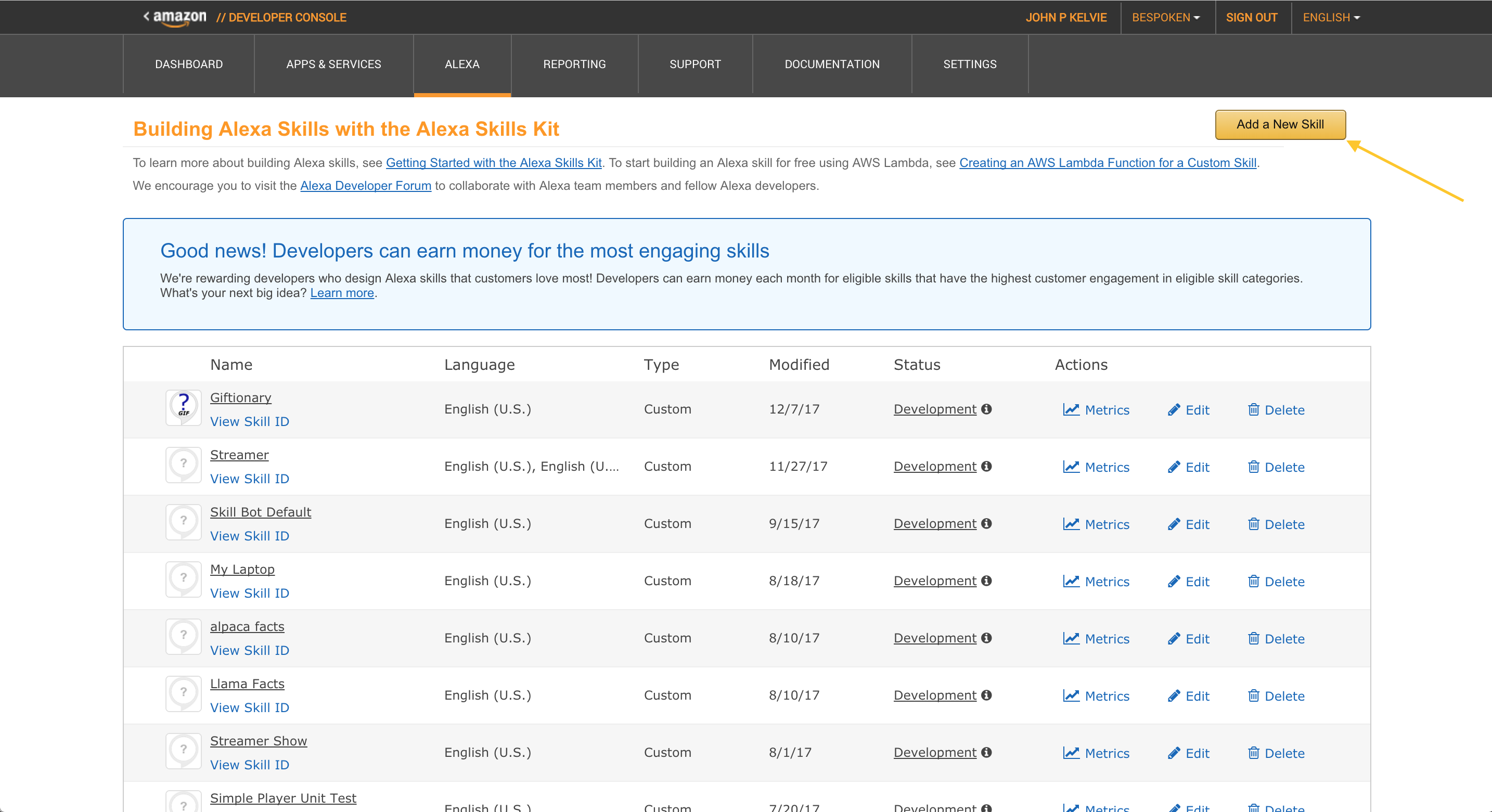Click the Modified column header
This screenshot has width=1492, height=812.
point(799,365)
